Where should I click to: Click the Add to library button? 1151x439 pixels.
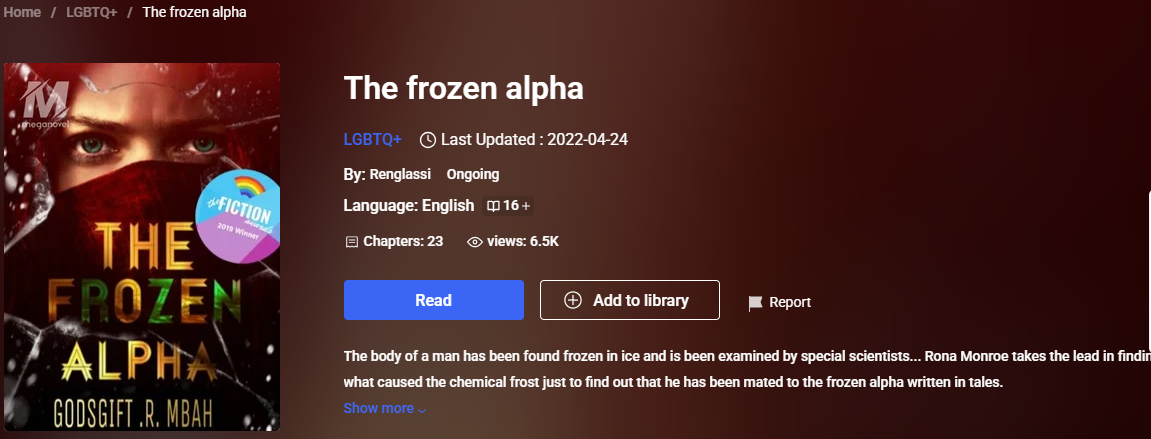click(629, 300)
